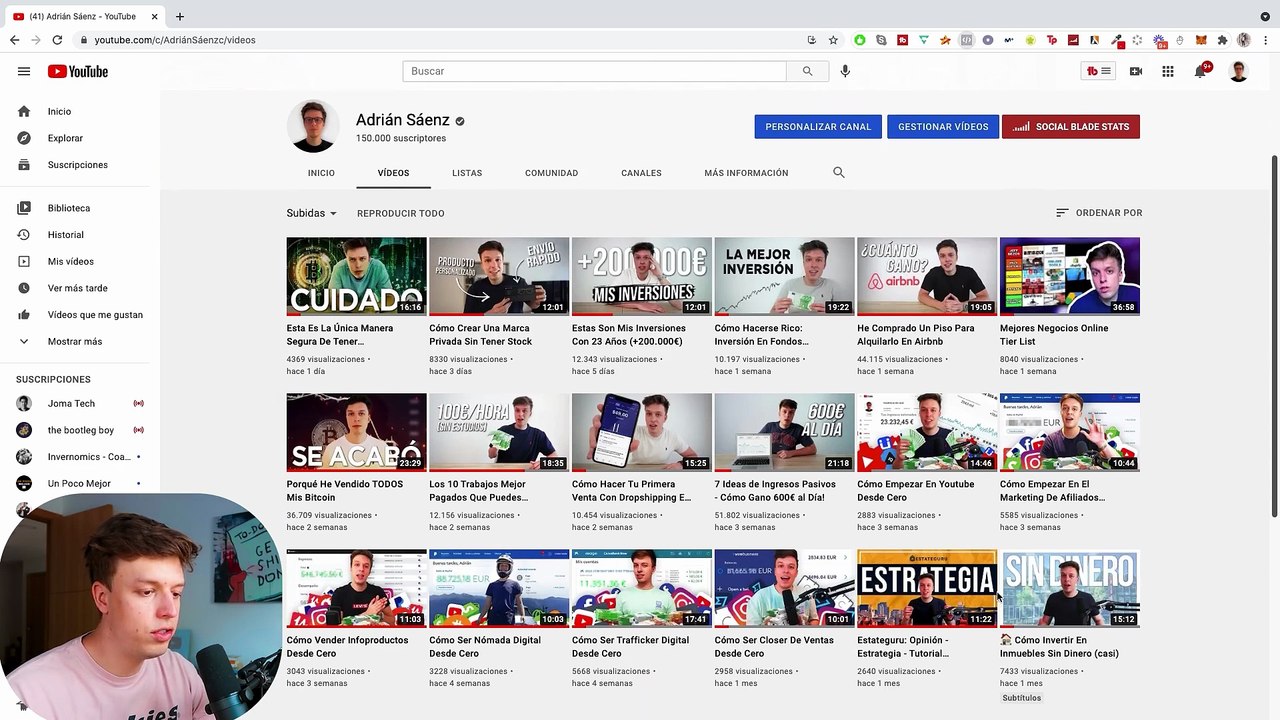This screenshot has height=720, width=1280.
Task: Open the Subidas dropdown
Action: coord(312,213)
